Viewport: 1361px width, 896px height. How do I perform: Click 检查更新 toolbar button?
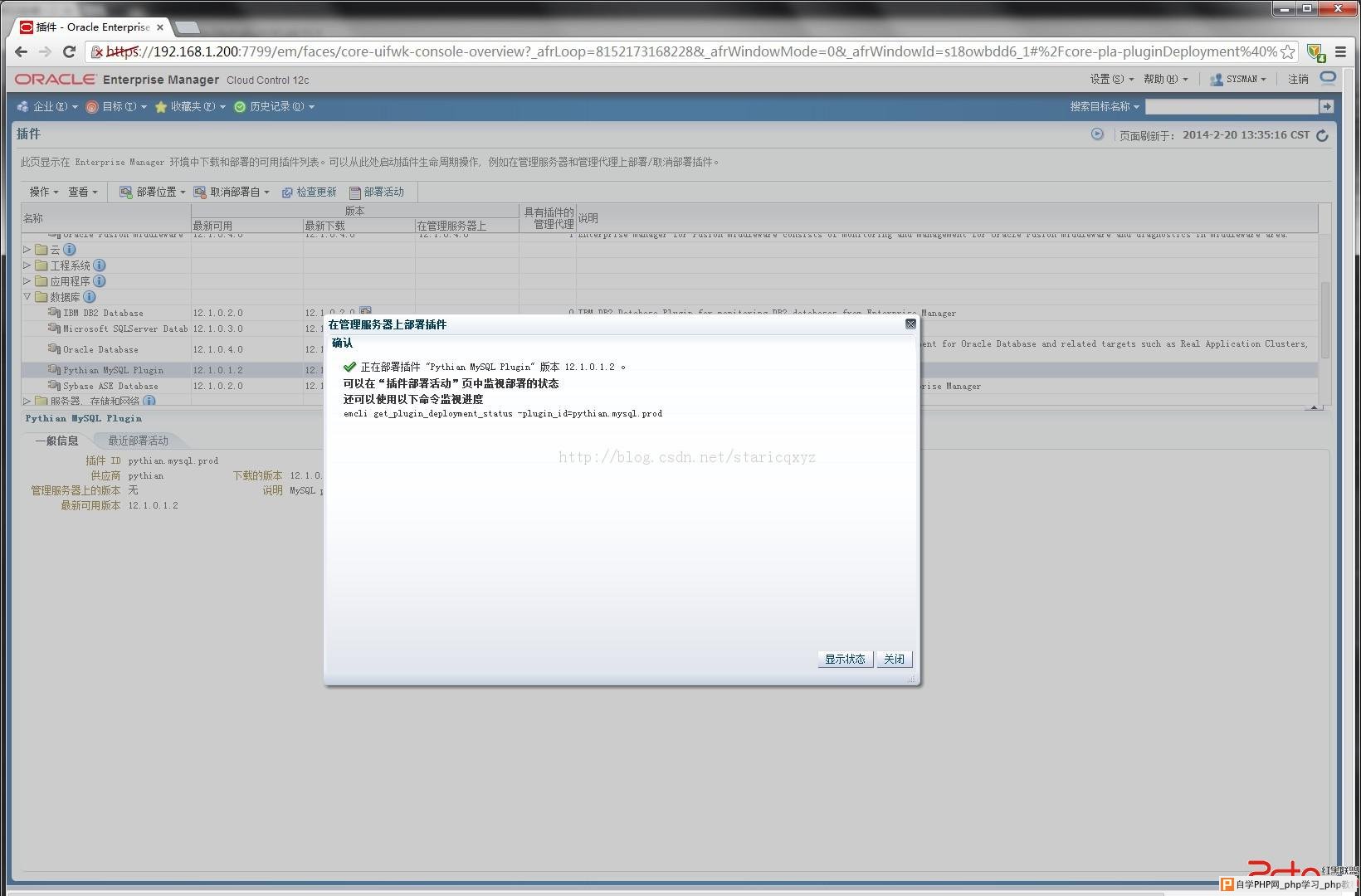[x=309, y=192]
